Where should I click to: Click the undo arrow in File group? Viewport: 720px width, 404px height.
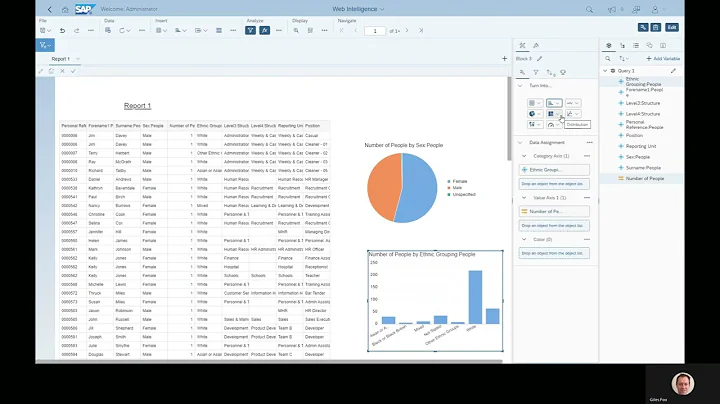[62, 30]
